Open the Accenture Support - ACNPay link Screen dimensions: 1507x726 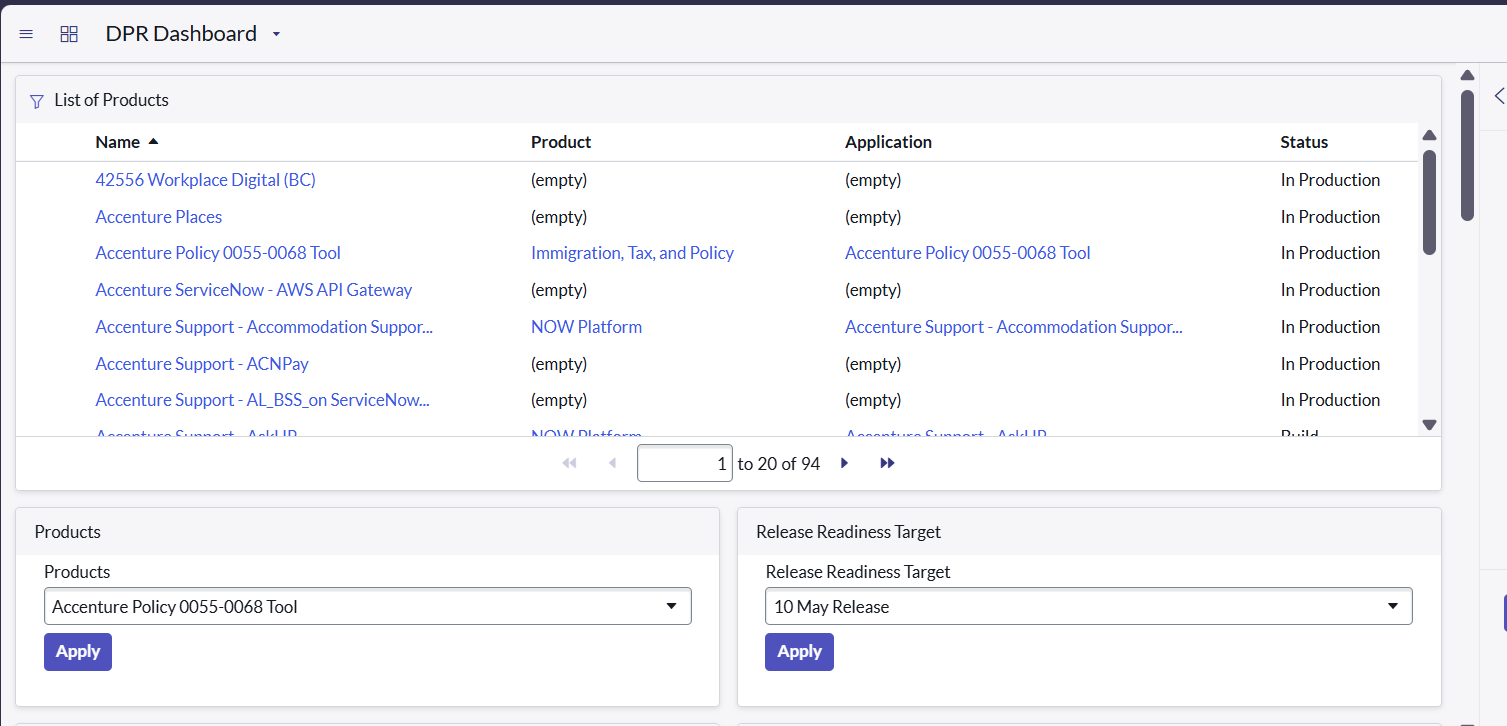pos(202,364)
